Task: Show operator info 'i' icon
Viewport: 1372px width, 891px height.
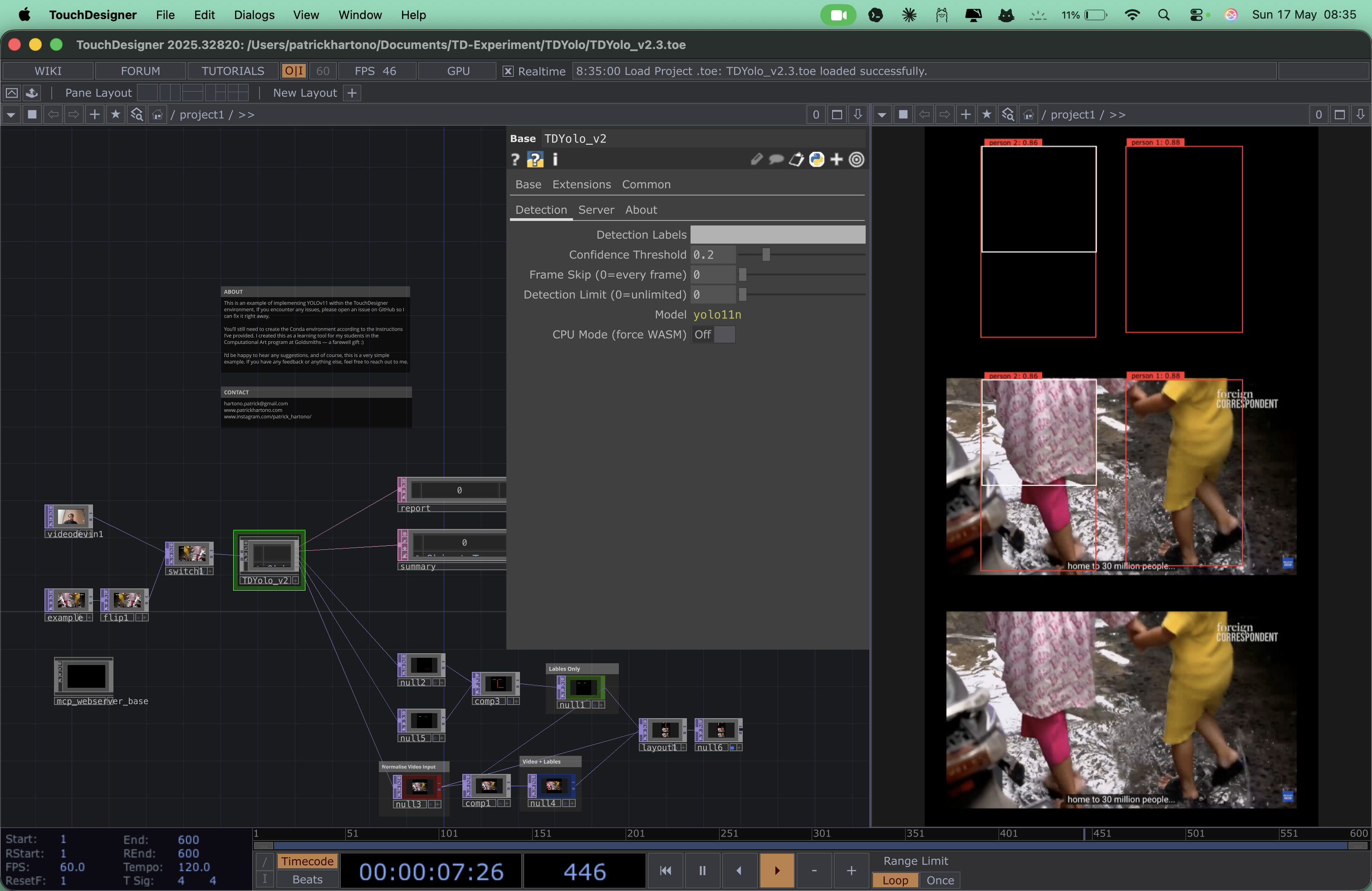Action: click(555, 160)
